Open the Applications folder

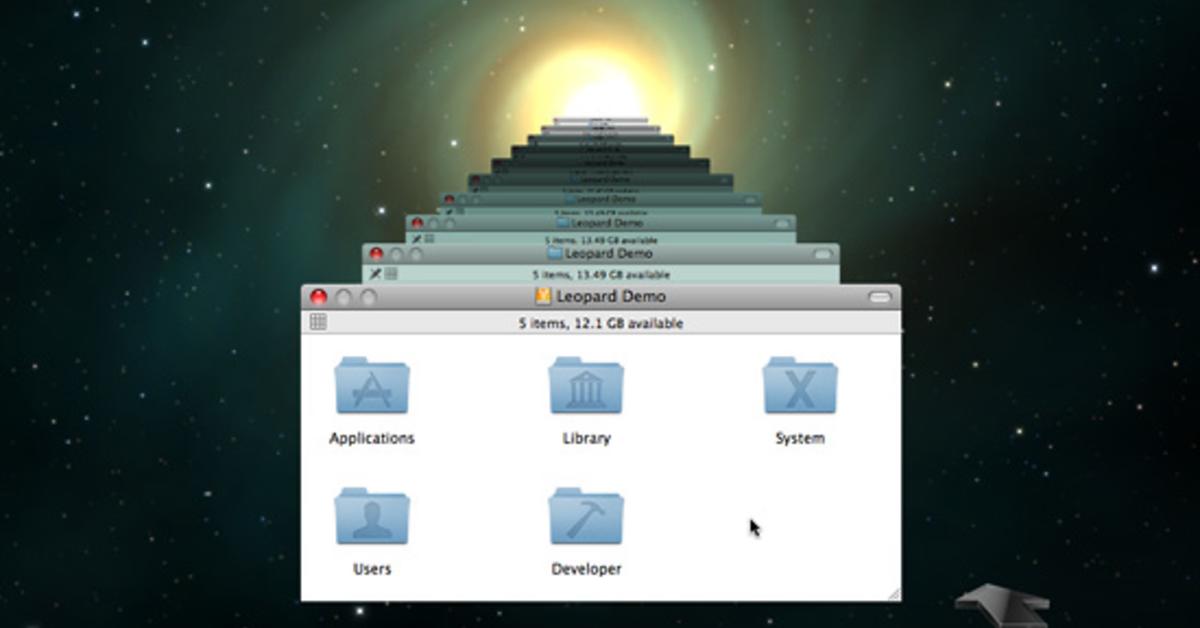click(x=372, y=386)
